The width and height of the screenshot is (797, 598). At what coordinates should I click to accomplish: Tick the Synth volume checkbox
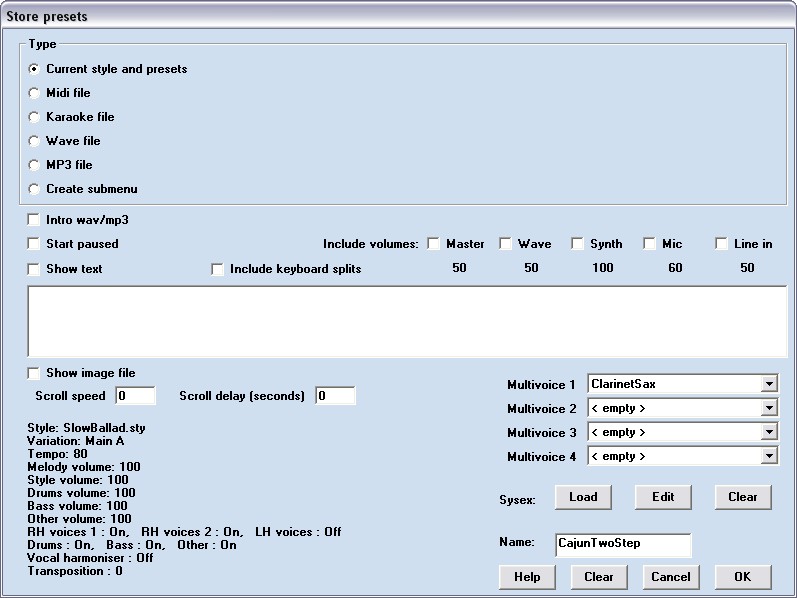(577, 244)
